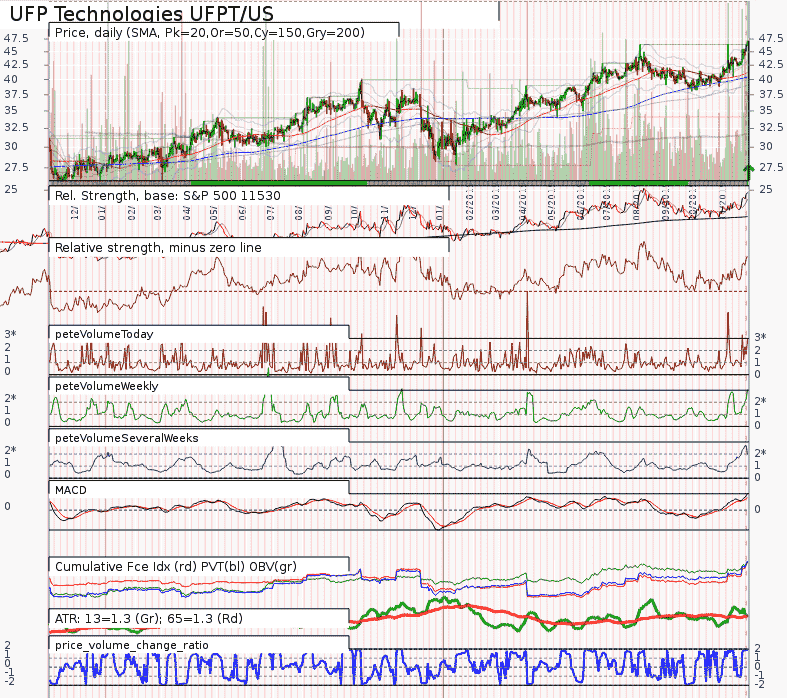The image size is (787, 698).
Task: Click the ATR: 13=1.3 (Gr); 65=1.3 (Rd) label
Action: point(149,619)
